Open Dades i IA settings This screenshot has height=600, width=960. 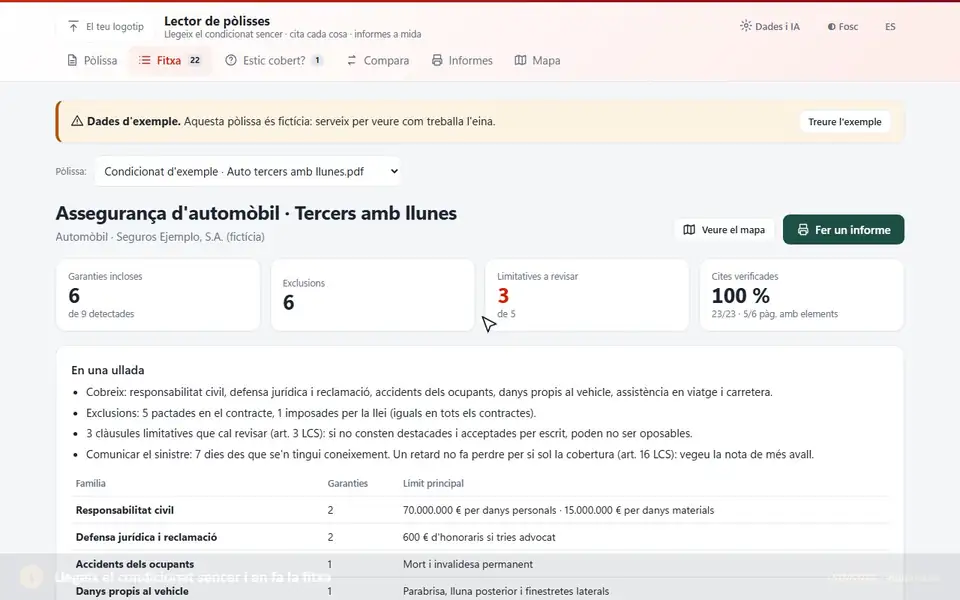(x=770, y=27)
